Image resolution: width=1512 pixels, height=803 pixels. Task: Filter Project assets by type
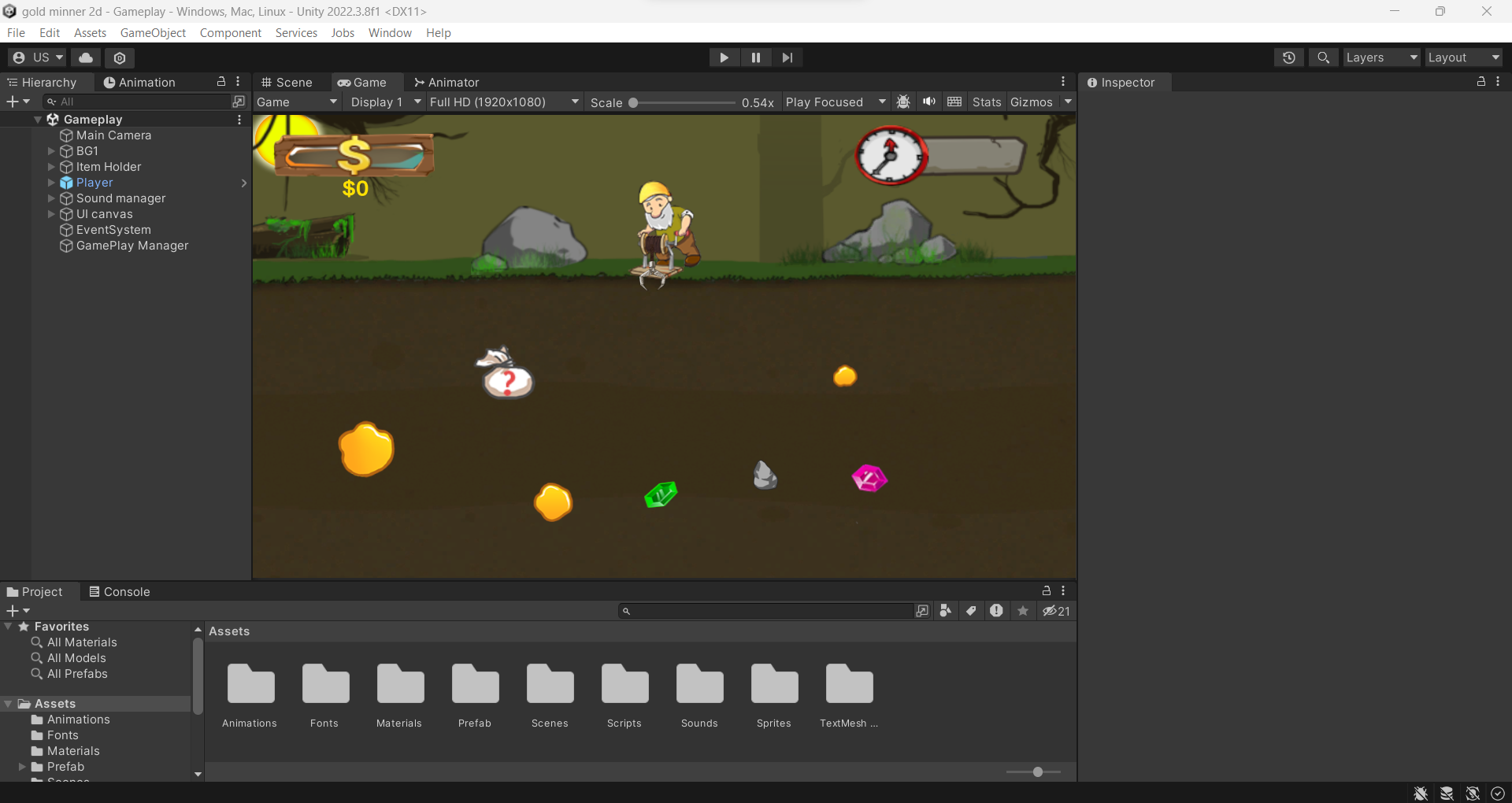[945, 610]
